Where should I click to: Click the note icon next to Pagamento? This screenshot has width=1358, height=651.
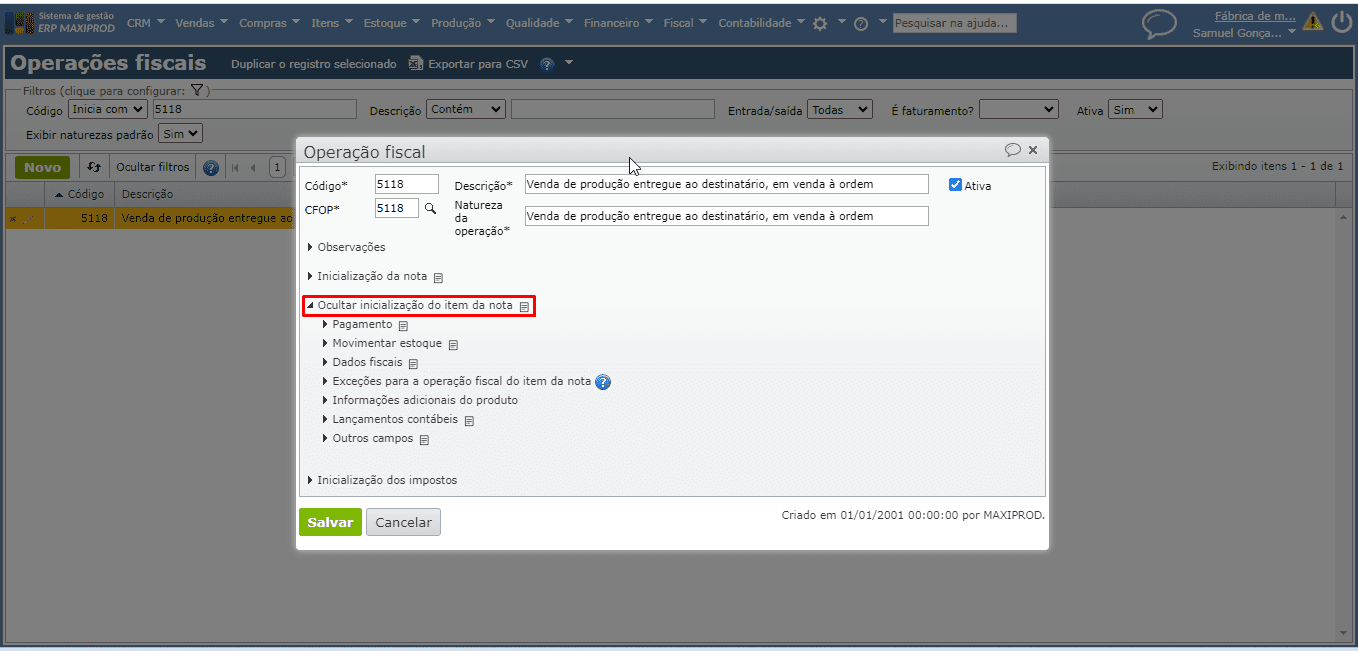click(403, 326)
